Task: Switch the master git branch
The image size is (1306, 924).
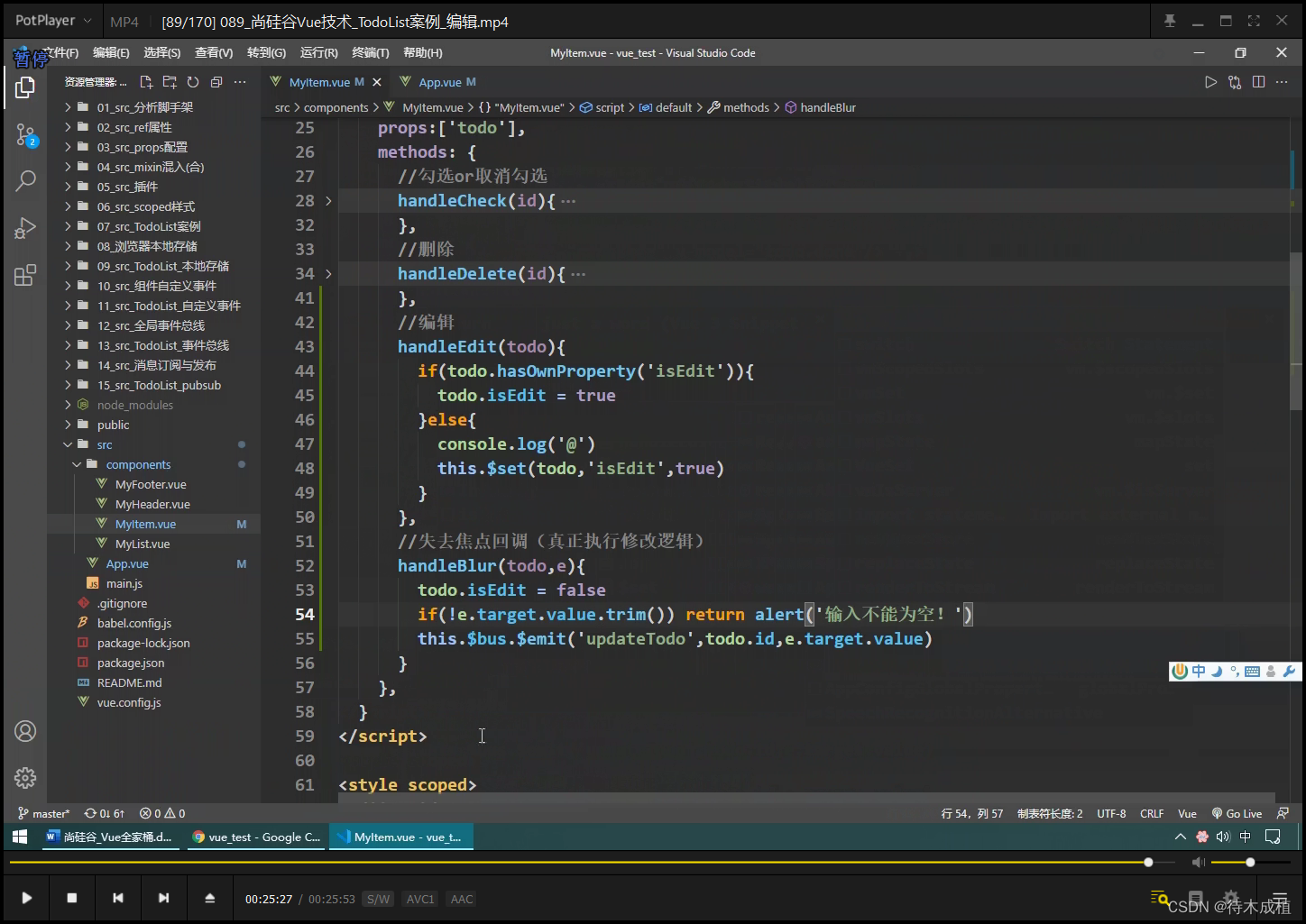Action: (x=43, y=813)
